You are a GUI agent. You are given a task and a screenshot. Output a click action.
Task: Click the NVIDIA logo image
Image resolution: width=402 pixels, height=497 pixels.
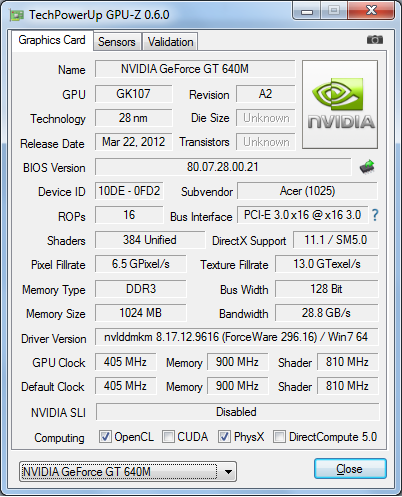340,104
